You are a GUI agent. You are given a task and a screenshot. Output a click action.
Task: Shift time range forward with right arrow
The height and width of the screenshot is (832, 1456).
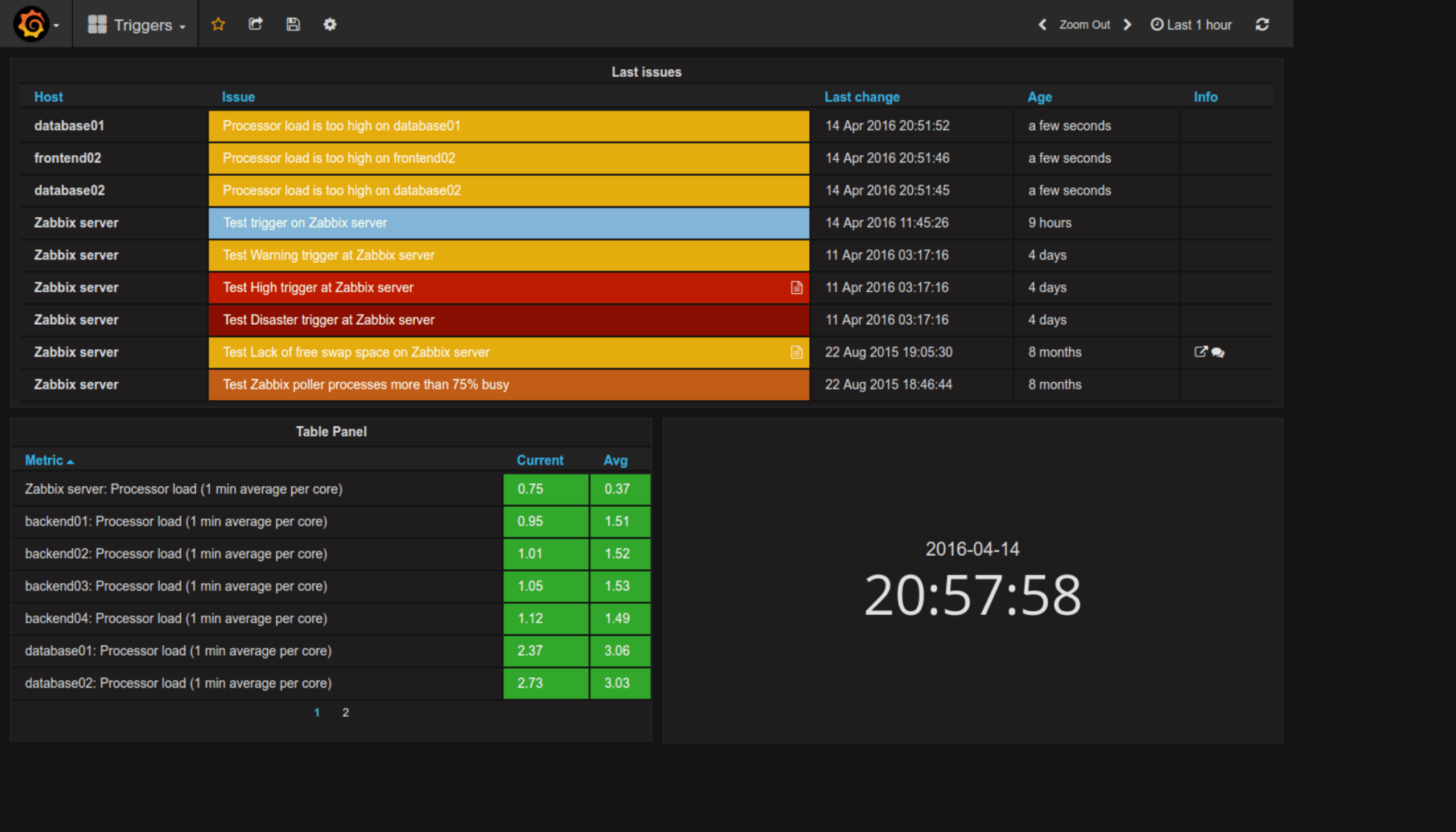coord(1127,24)
